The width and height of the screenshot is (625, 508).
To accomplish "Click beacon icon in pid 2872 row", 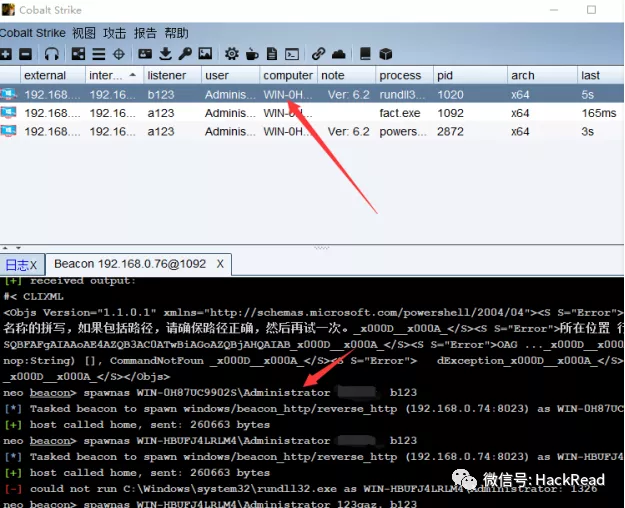I will (8, 131).
